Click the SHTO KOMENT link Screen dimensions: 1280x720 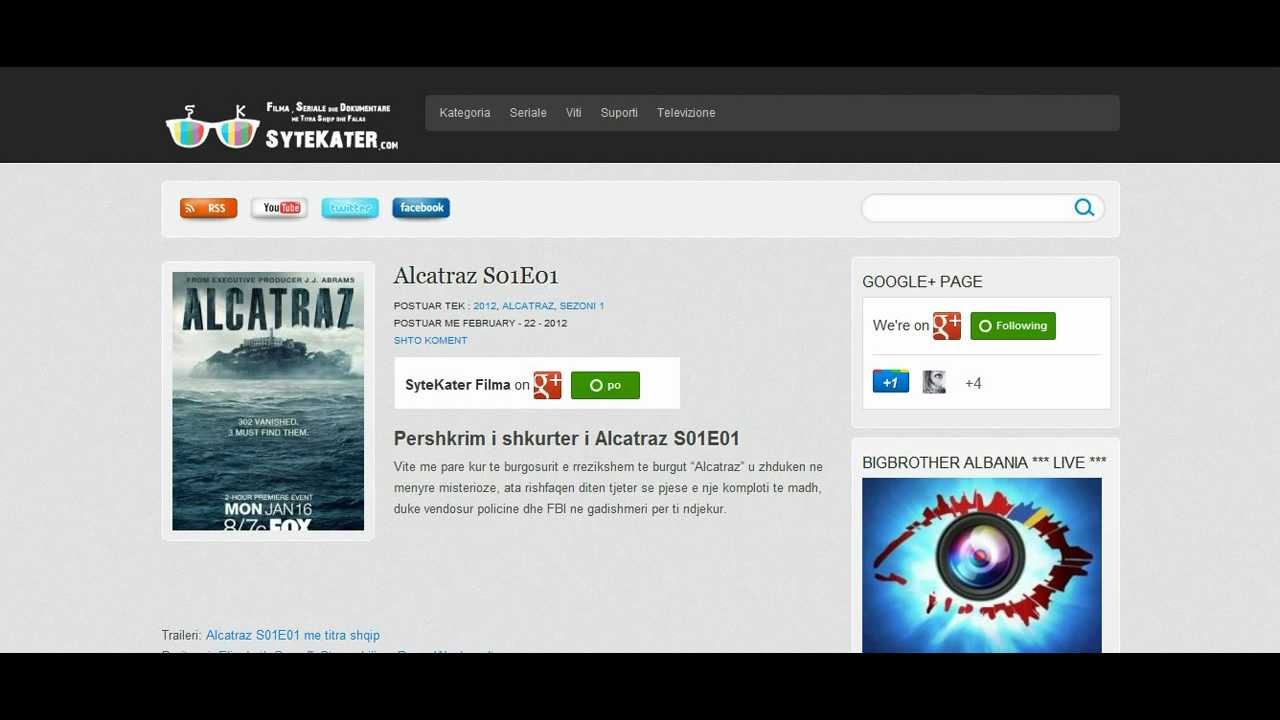431,341
